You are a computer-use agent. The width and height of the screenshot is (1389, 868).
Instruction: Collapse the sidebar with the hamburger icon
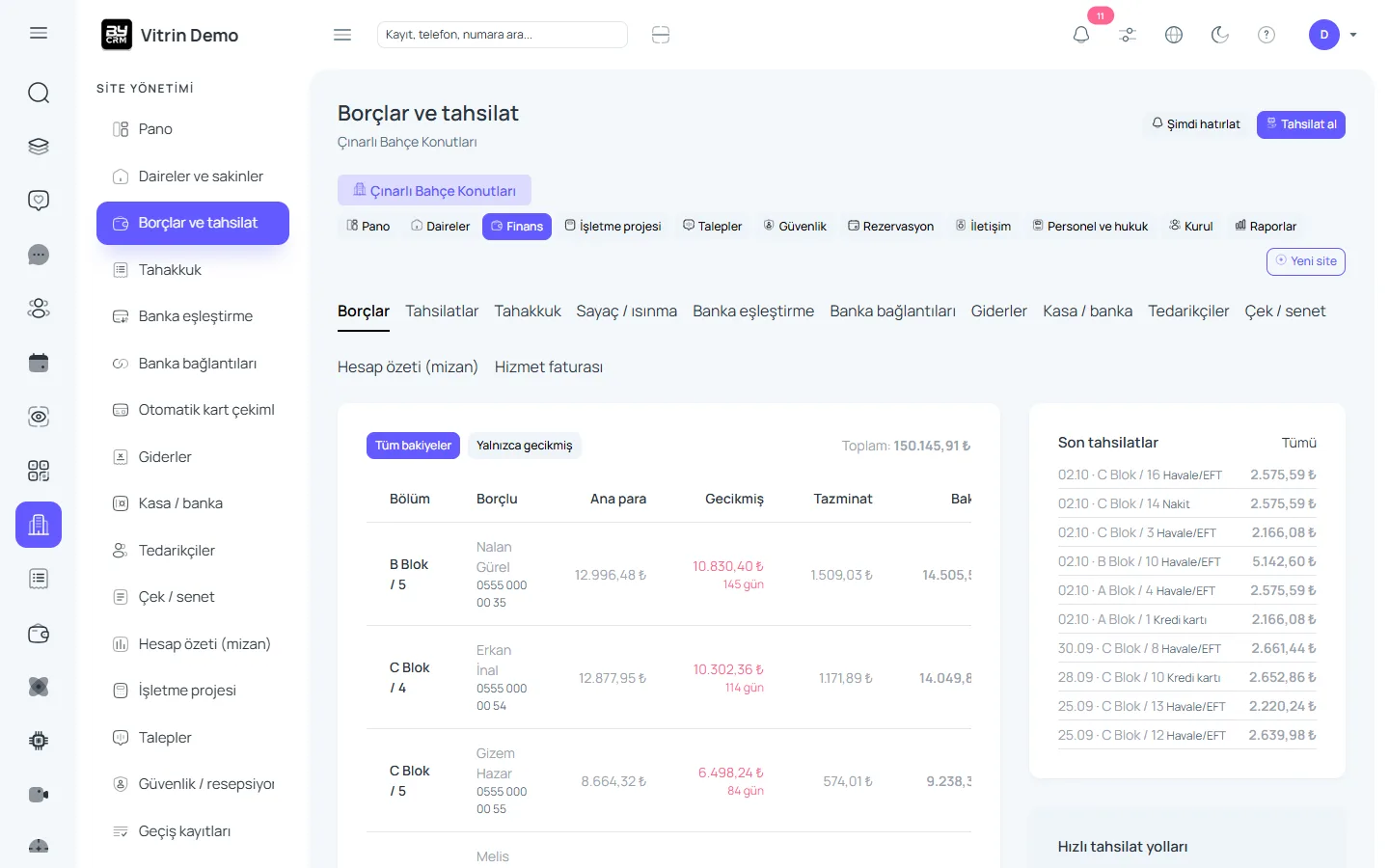pos(342,35)
